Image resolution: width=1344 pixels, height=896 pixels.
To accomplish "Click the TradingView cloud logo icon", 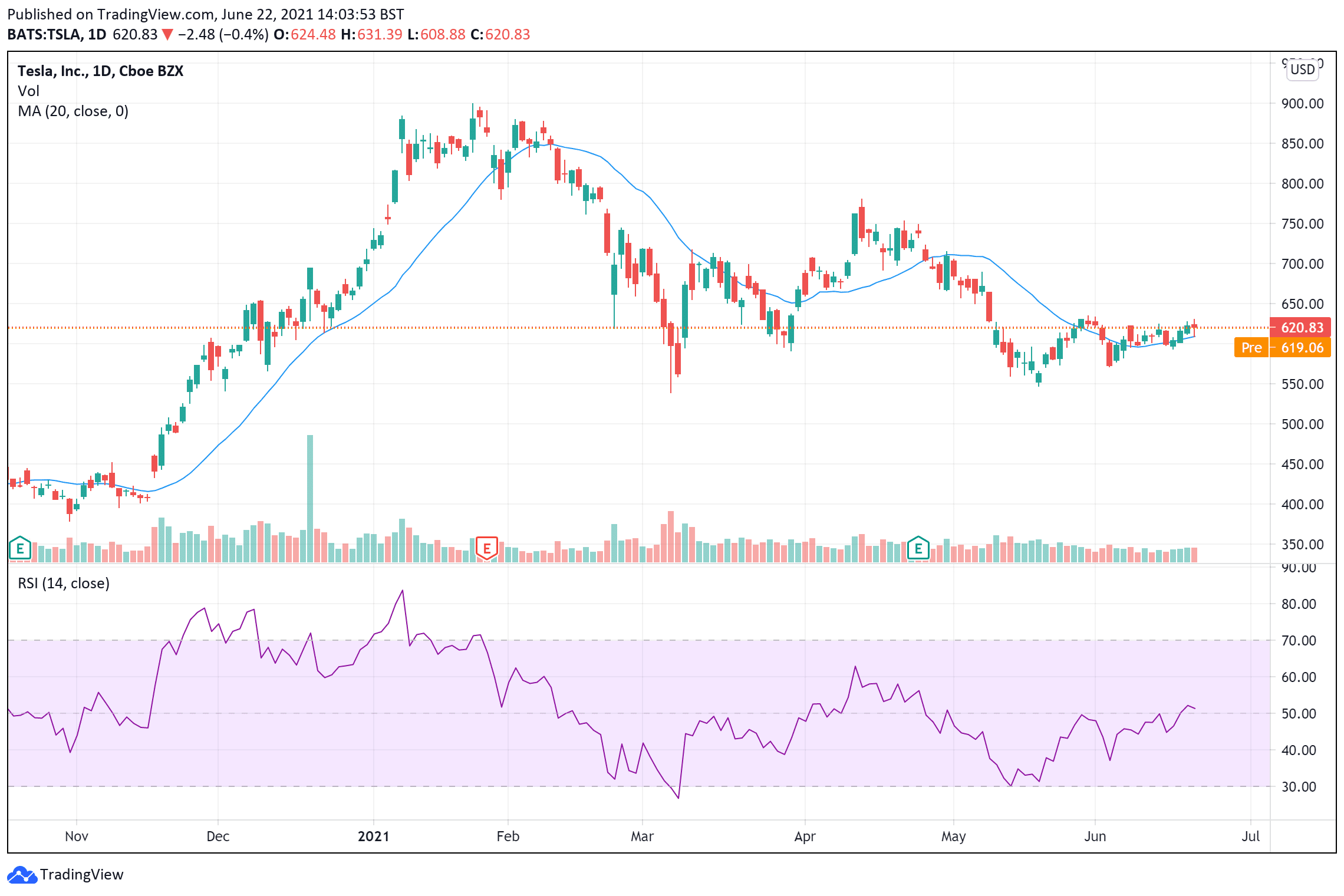I will click(x=22, y=875).
